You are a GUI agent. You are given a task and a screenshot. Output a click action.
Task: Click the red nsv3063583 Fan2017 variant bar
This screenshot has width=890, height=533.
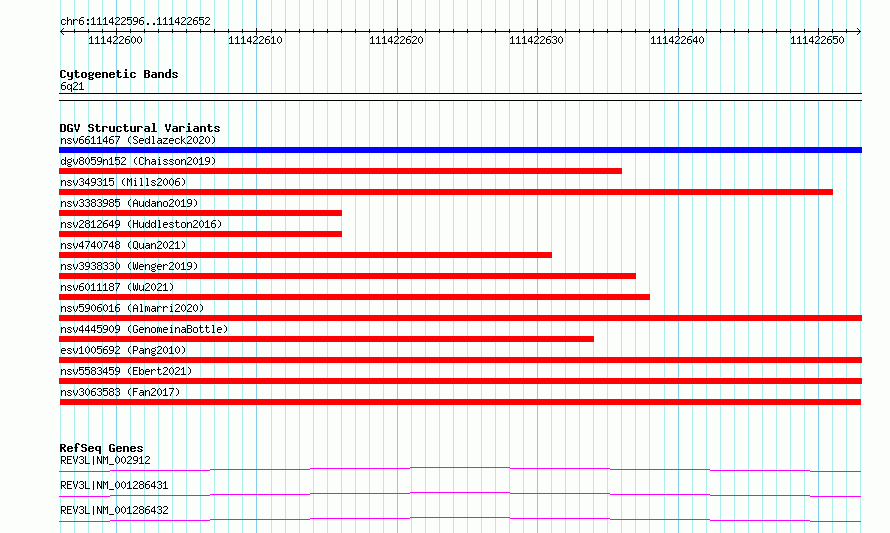point(460,402)
